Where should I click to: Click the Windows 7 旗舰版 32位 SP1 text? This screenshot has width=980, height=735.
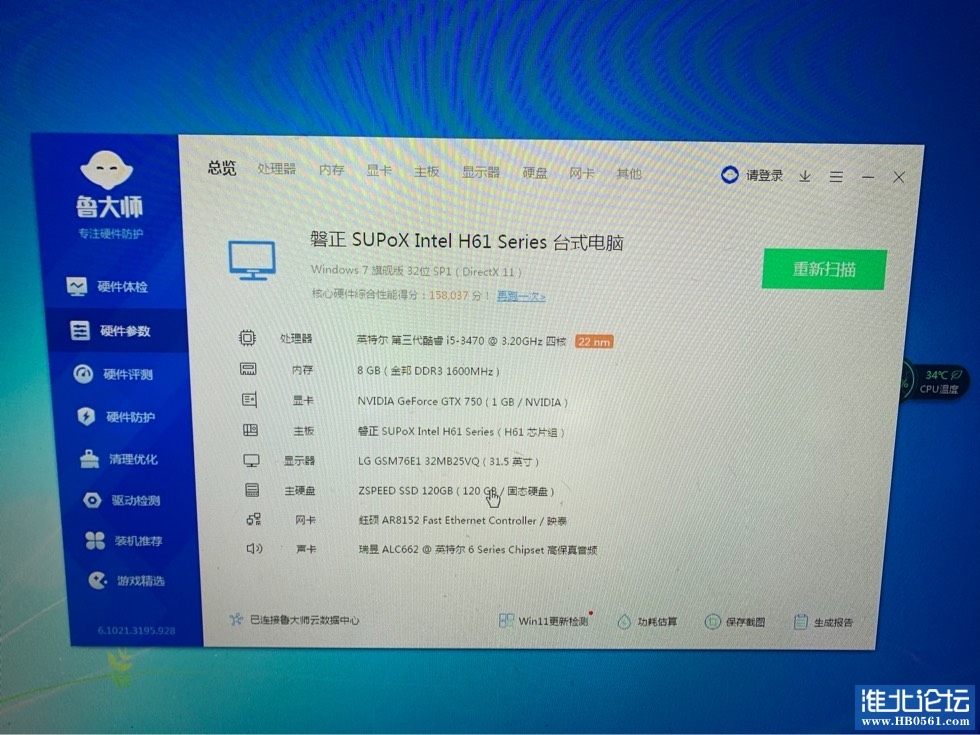pyautogui.click(x=382, y=271)
